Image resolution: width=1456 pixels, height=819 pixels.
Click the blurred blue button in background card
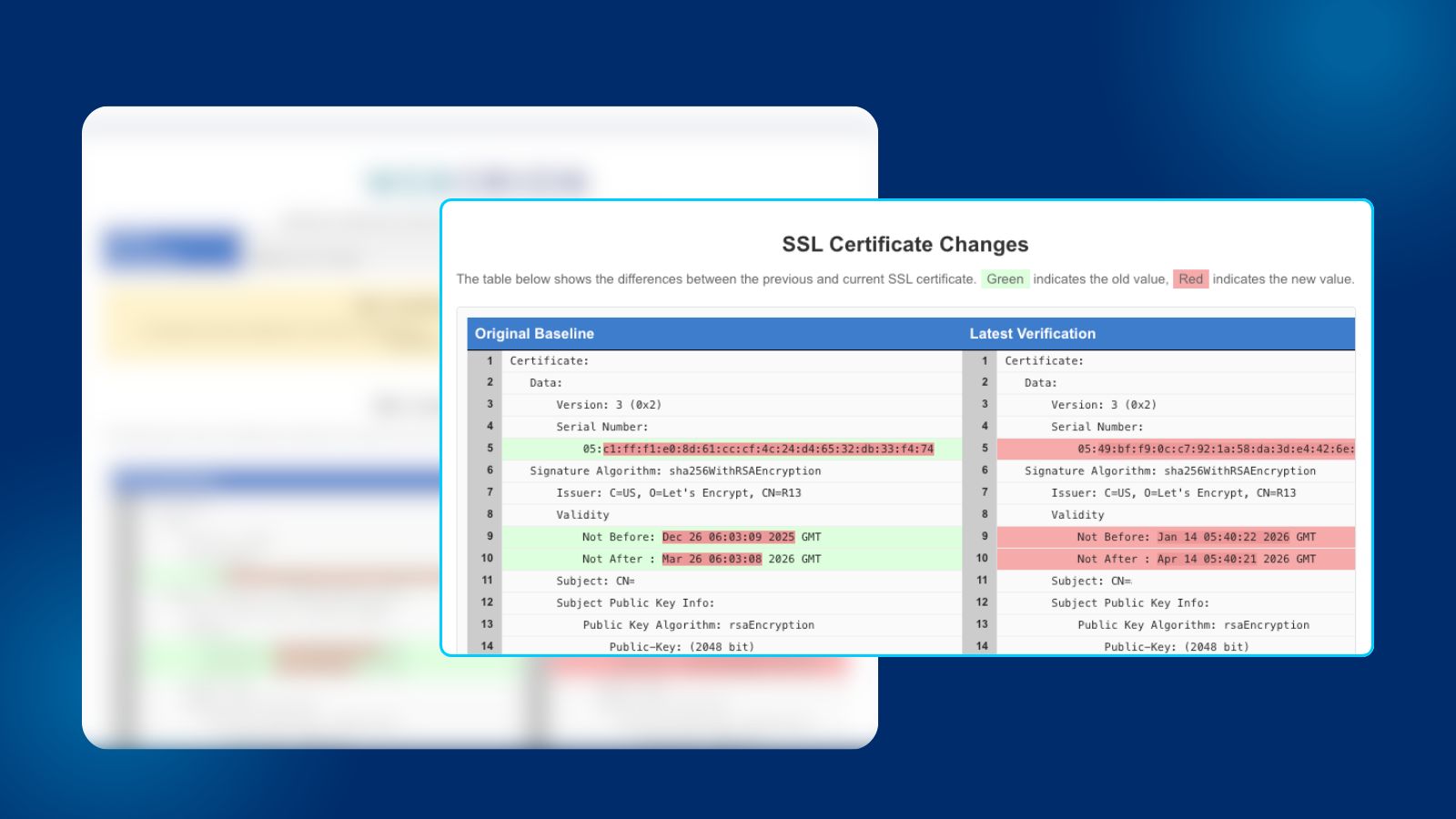point(172,248)
